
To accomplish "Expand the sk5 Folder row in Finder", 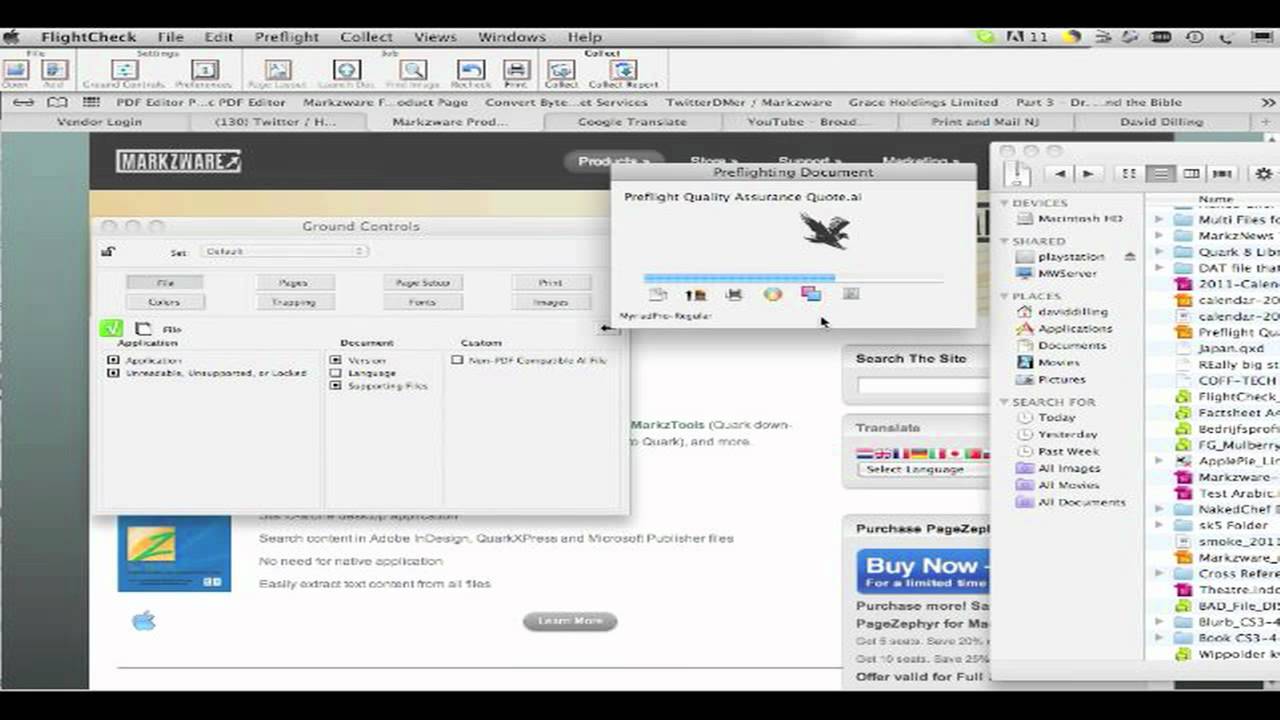I will tap(1159, 525).
